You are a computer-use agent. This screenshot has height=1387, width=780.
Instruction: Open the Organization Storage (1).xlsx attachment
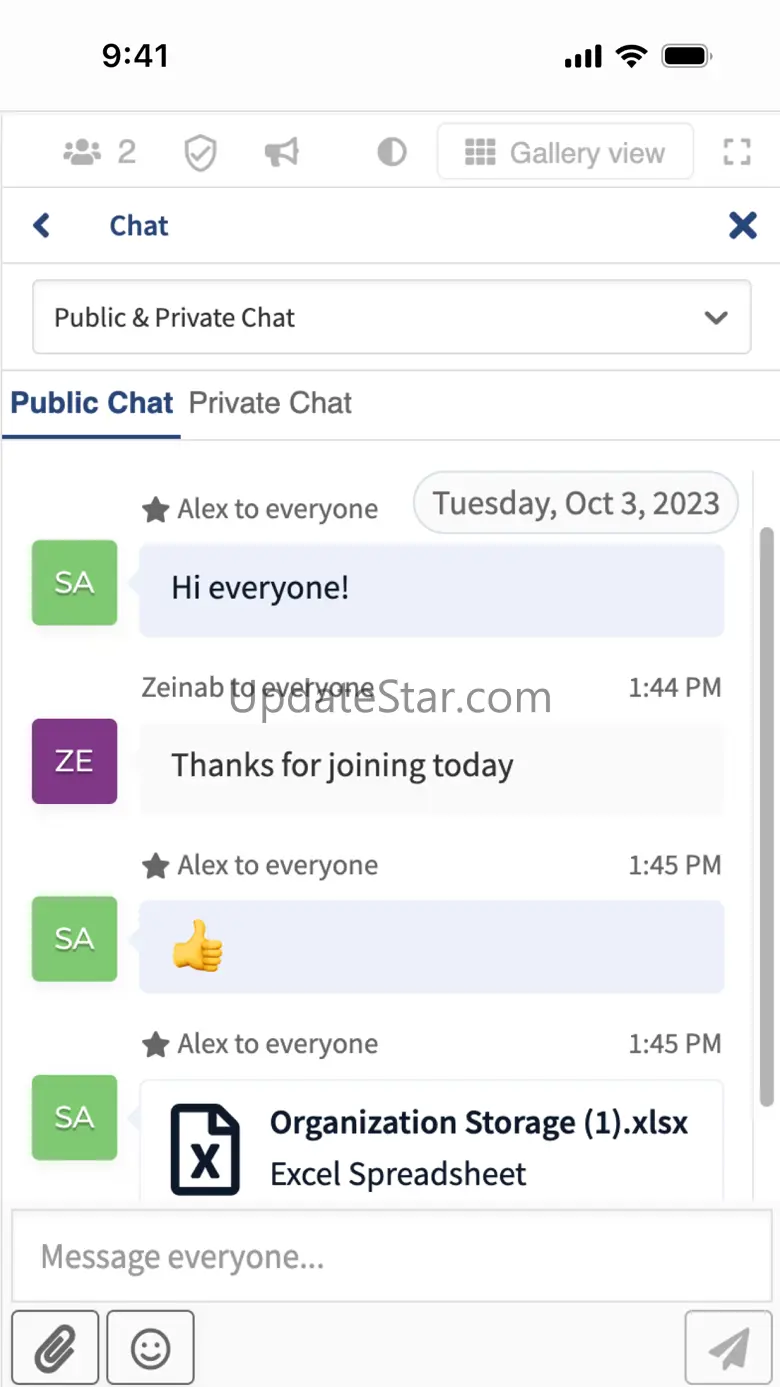[478, 1123]
